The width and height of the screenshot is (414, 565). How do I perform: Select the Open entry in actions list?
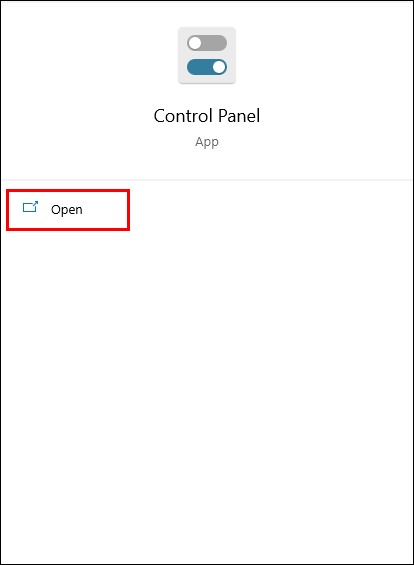68,210
